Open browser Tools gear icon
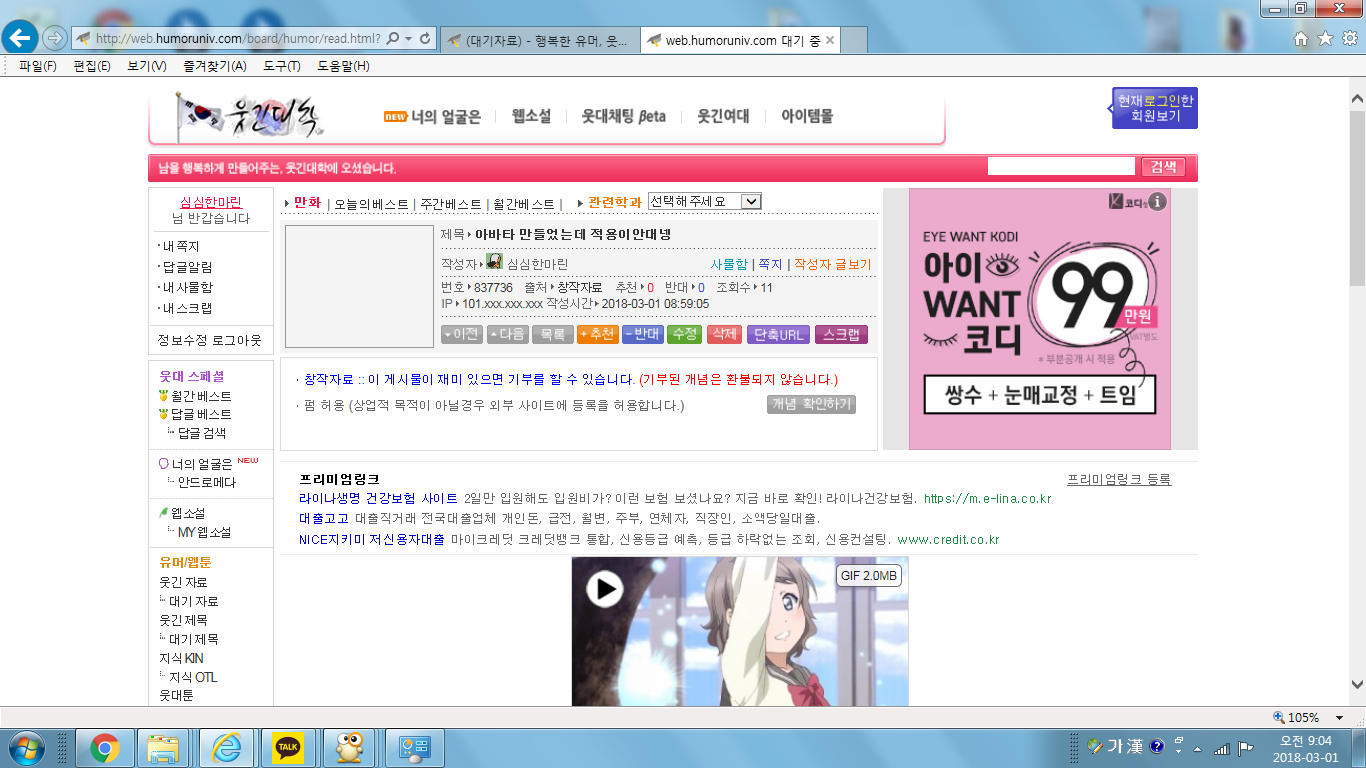This screenshot has height=768, width=1366. [1349, 39]
